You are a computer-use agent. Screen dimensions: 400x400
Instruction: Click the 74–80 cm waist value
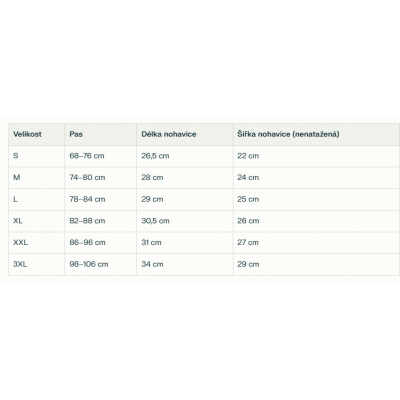(87, 177)
